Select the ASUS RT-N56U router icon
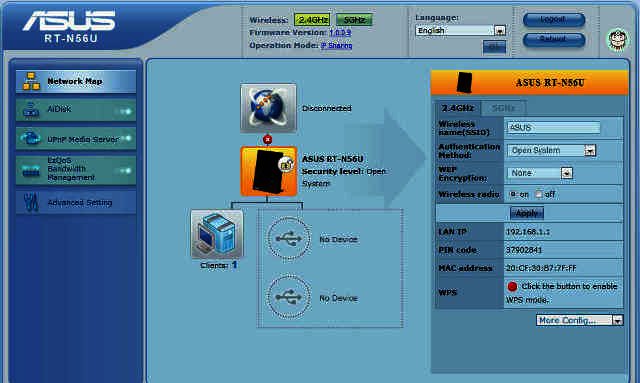Viewport: 640px width, 383px height. pos(269,171)
